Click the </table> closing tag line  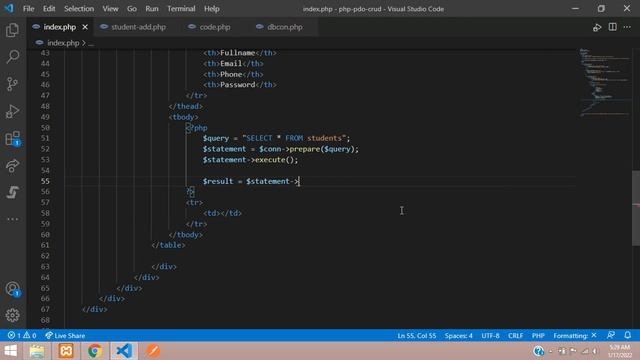(x=168, y=245)
